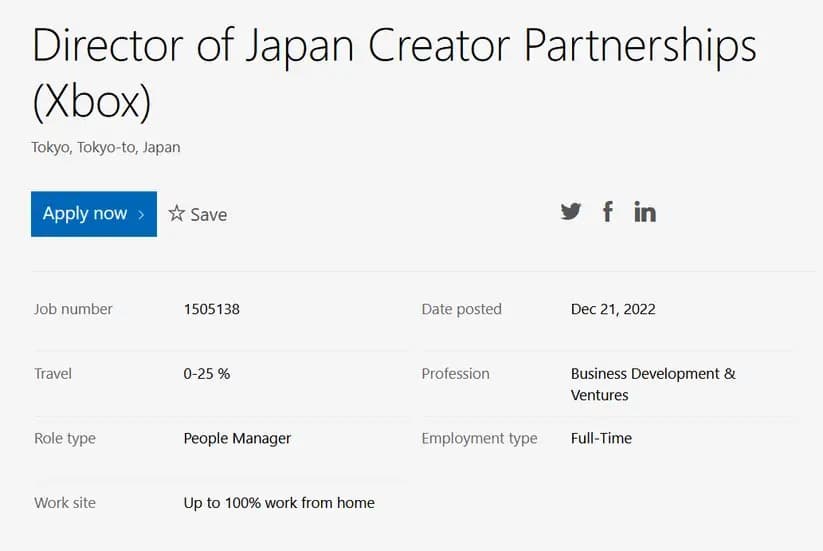Click the Up to 100% work from home text
Screen dimensions: 823x551
point(279,502)
